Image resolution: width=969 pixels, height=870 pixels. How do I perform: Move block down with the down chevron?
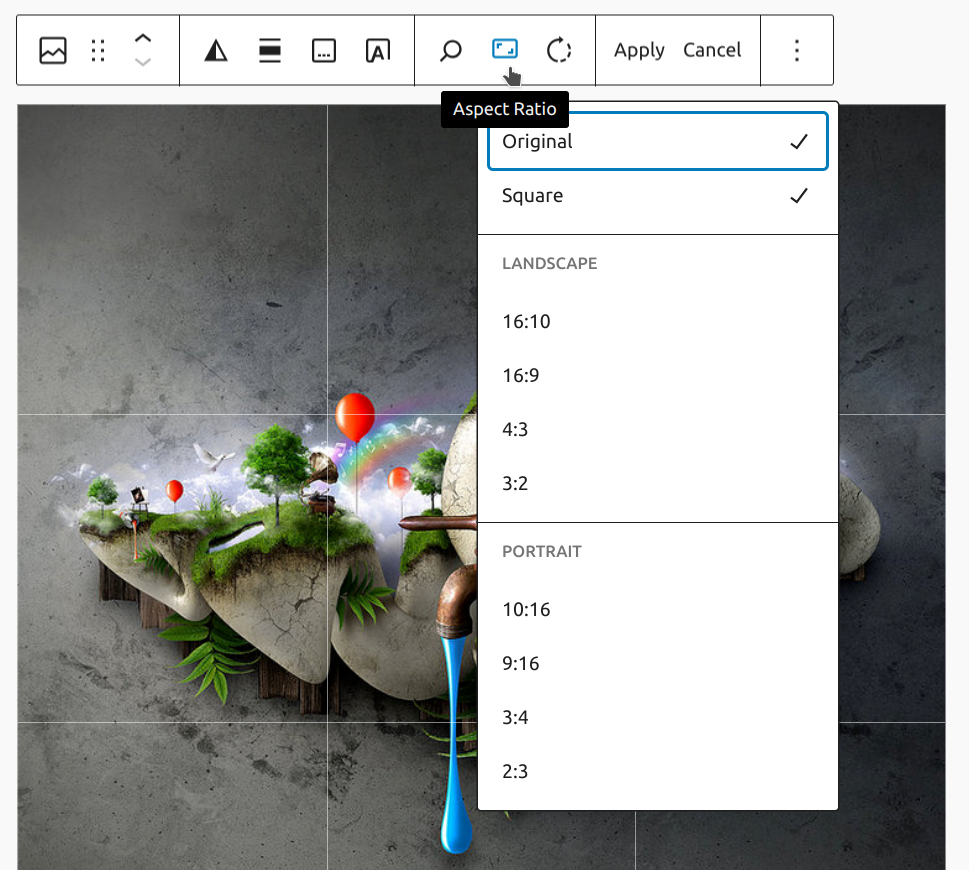pyautogui.click(x=143, y=62)
